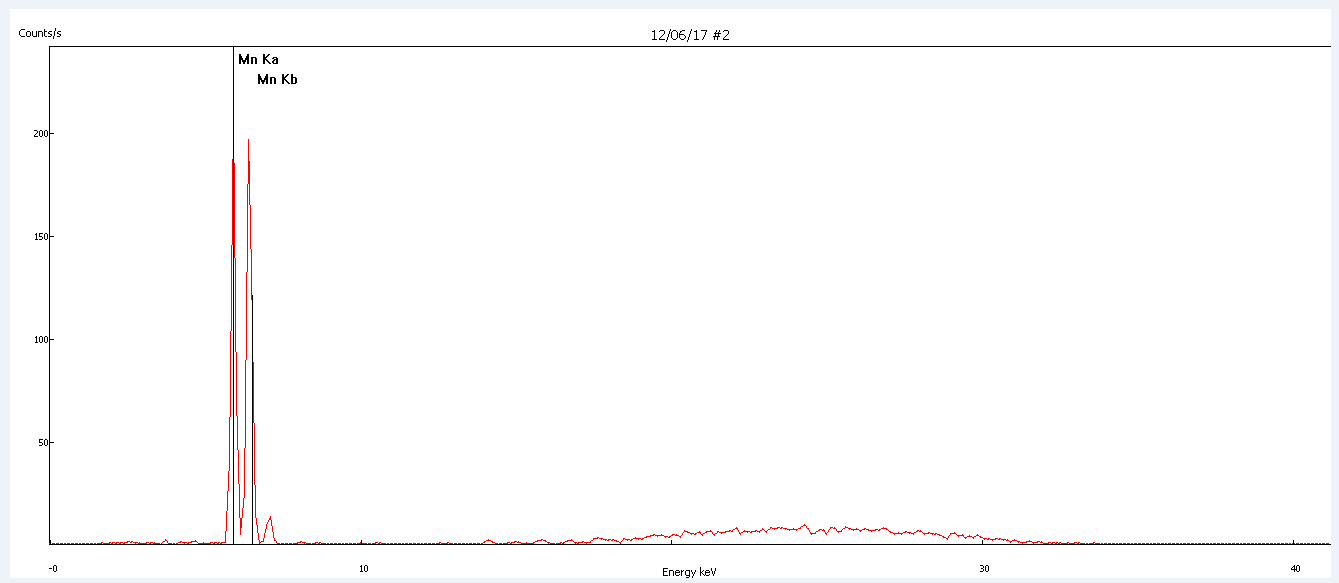This screenshot has width=1339, height=583.
Task: Click the 10 keV x-axis tick label
Action: (363, 568)
